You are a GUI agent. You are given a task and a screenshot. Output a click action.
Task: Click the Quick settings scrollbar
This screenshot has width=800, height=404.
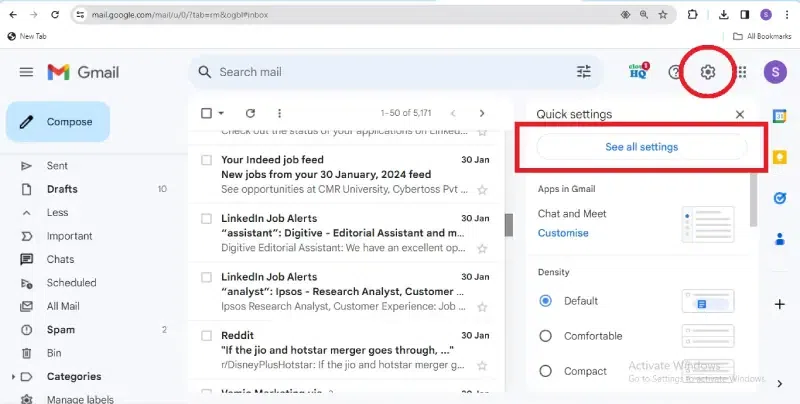point(754,200)
